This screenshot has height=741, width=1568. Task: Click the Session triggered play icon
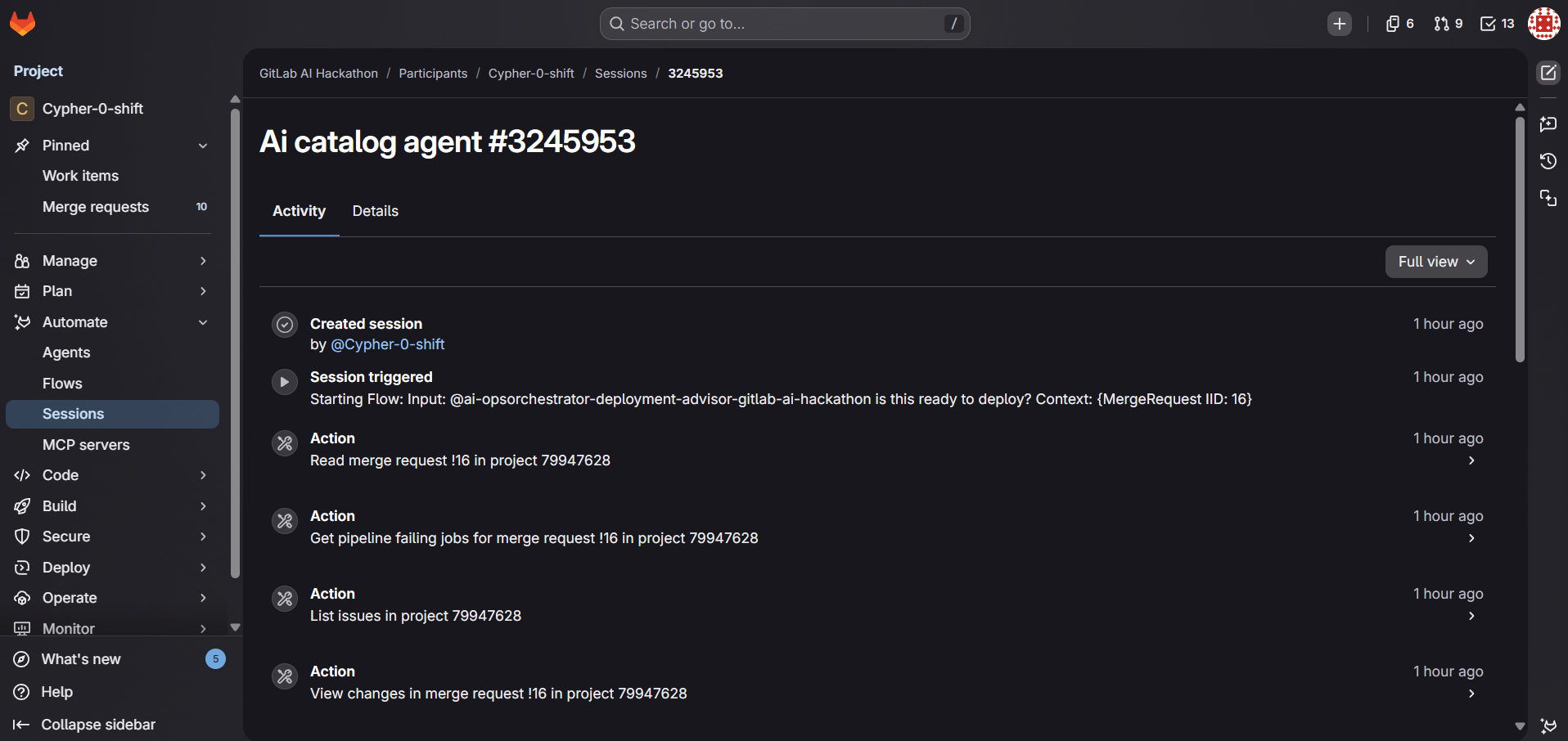pyautogui.click(x=285, y=381)
